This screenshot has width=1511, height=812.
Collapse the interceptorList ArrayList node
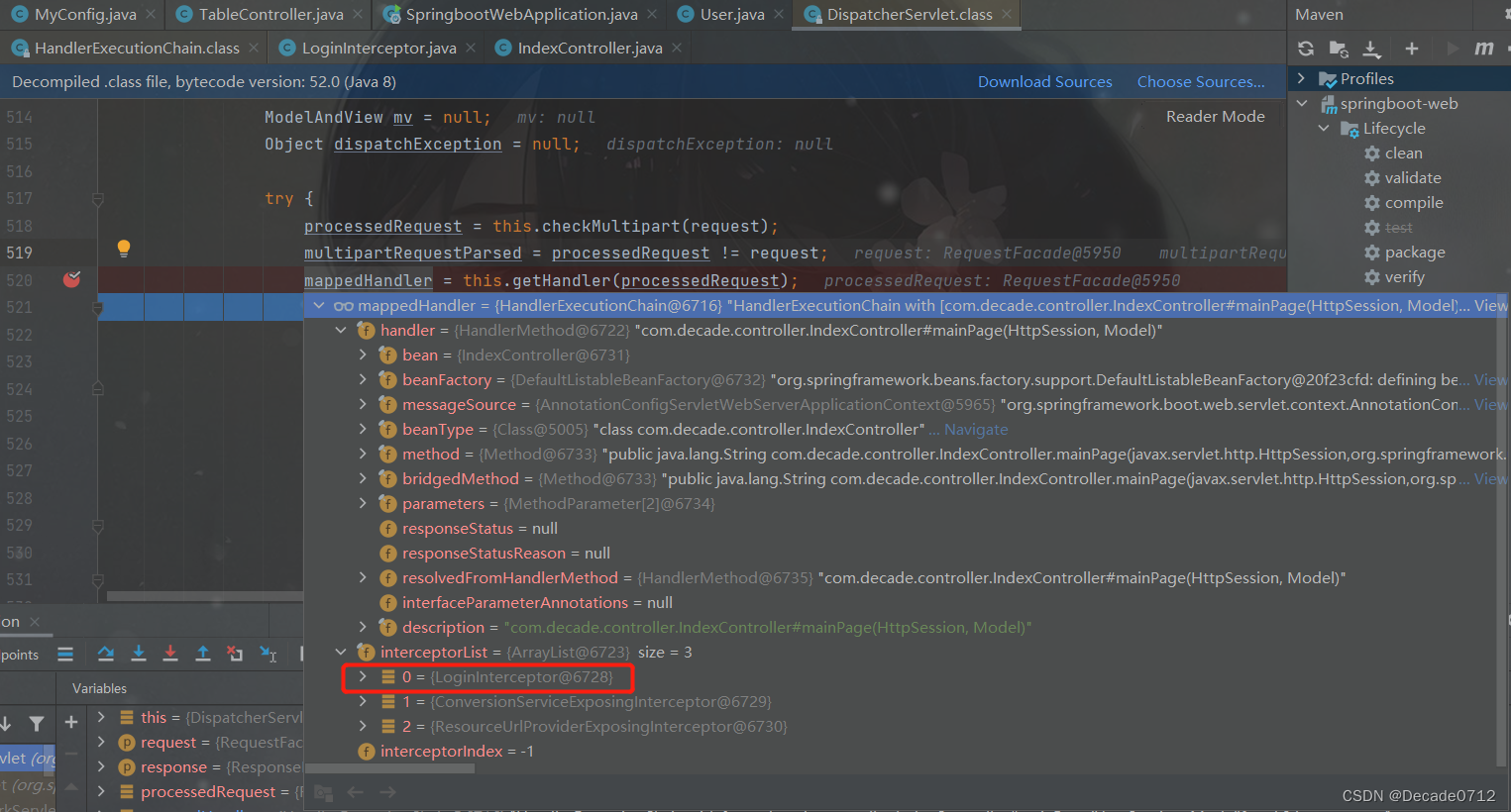click(x=341, y=652)
